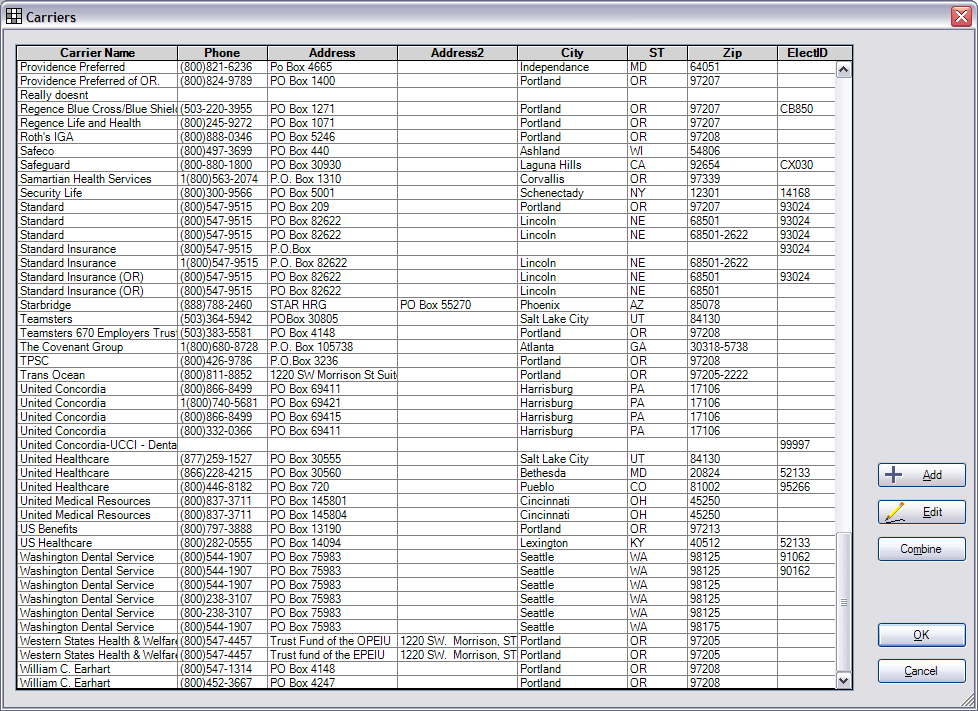Edit the selected carrier
978x711 pixels.
[x=921, y=512]
